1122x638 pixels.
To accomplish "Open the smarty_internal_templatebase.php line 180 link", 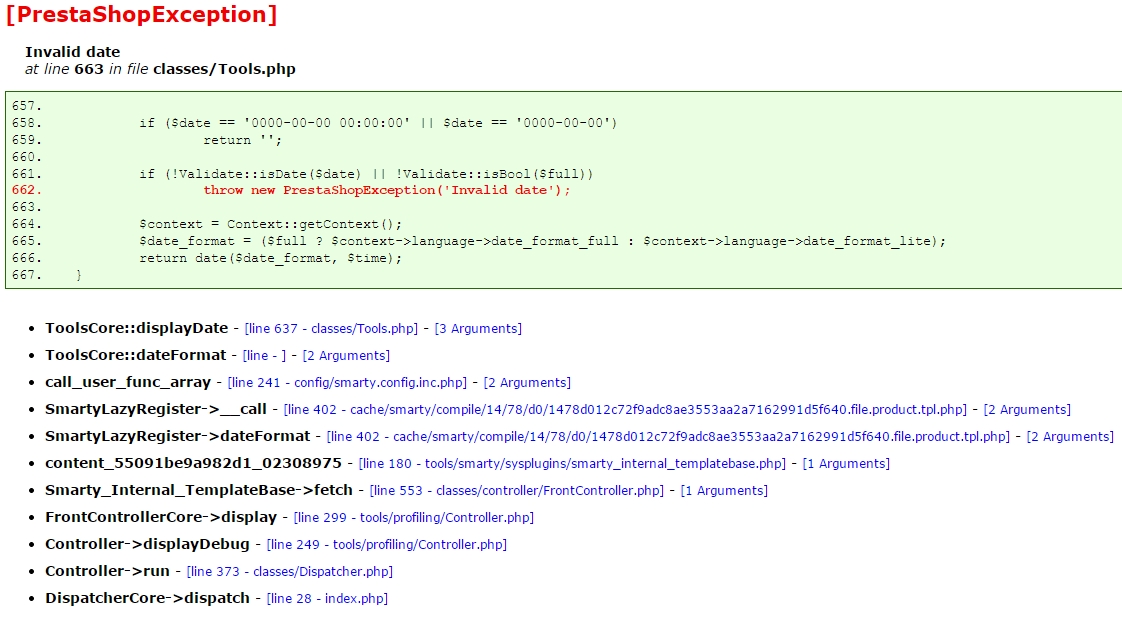I will point(572,463).
